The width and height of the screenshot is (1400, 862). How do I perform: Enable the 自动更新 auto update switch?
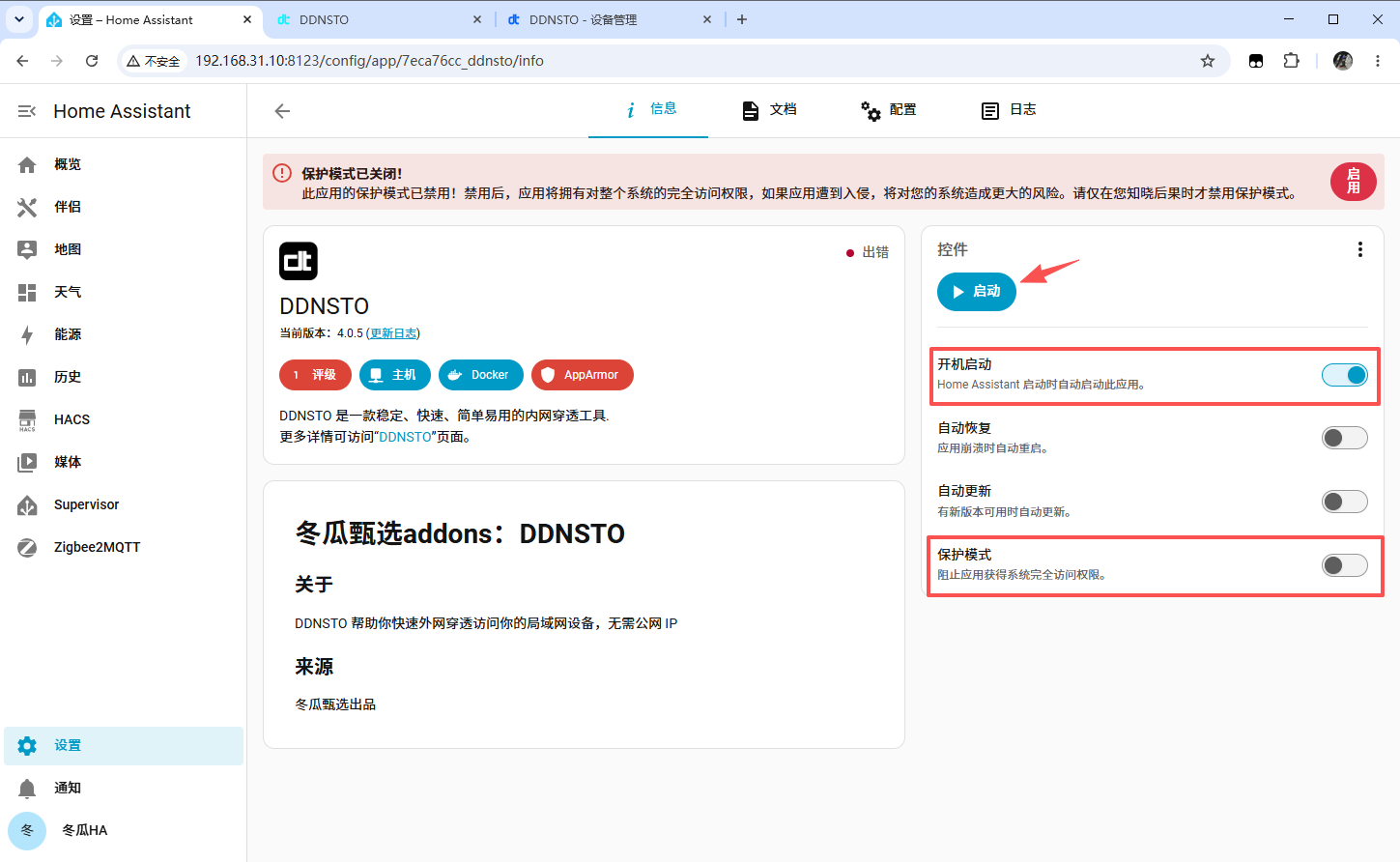tap(1345, 502)
